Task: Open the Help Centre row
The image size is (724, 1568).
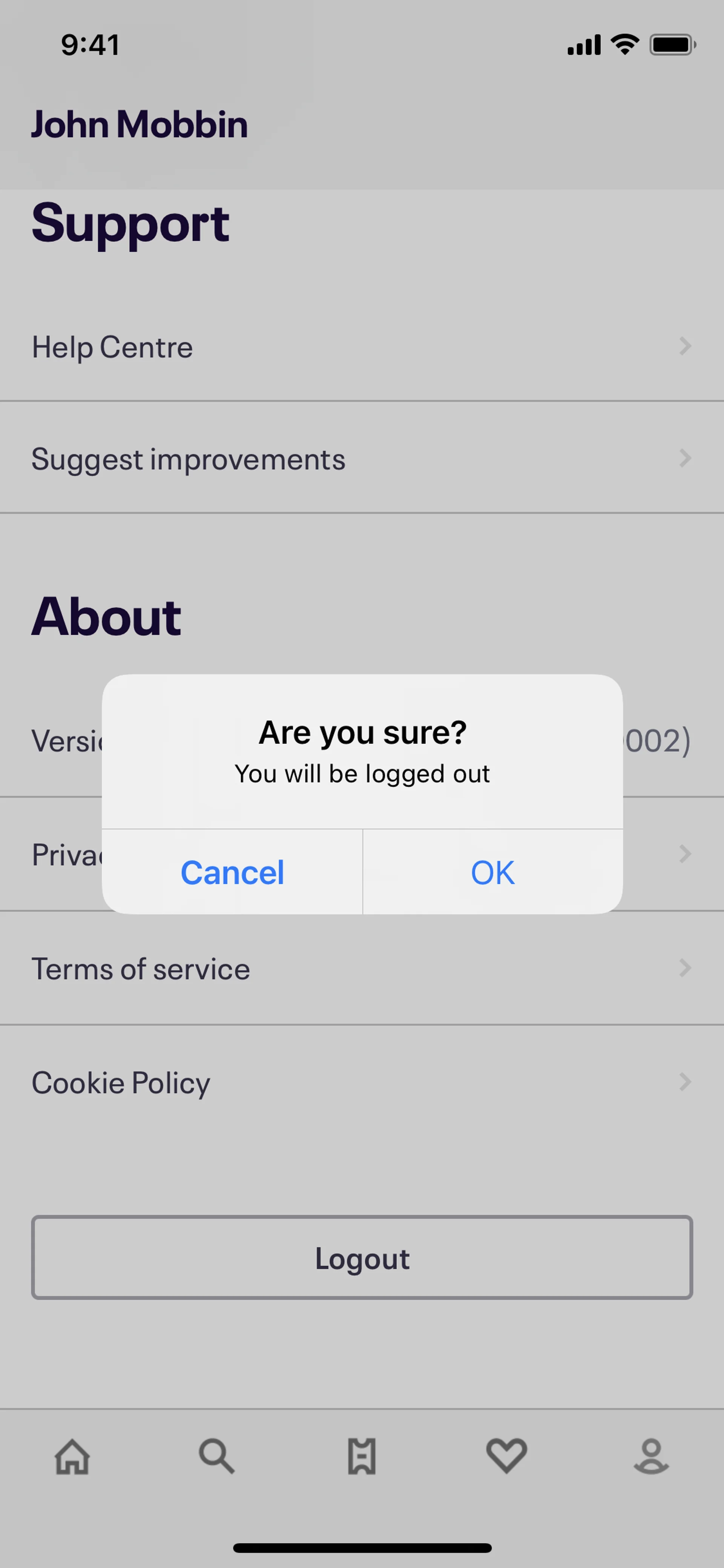Action: click(112, 347)
